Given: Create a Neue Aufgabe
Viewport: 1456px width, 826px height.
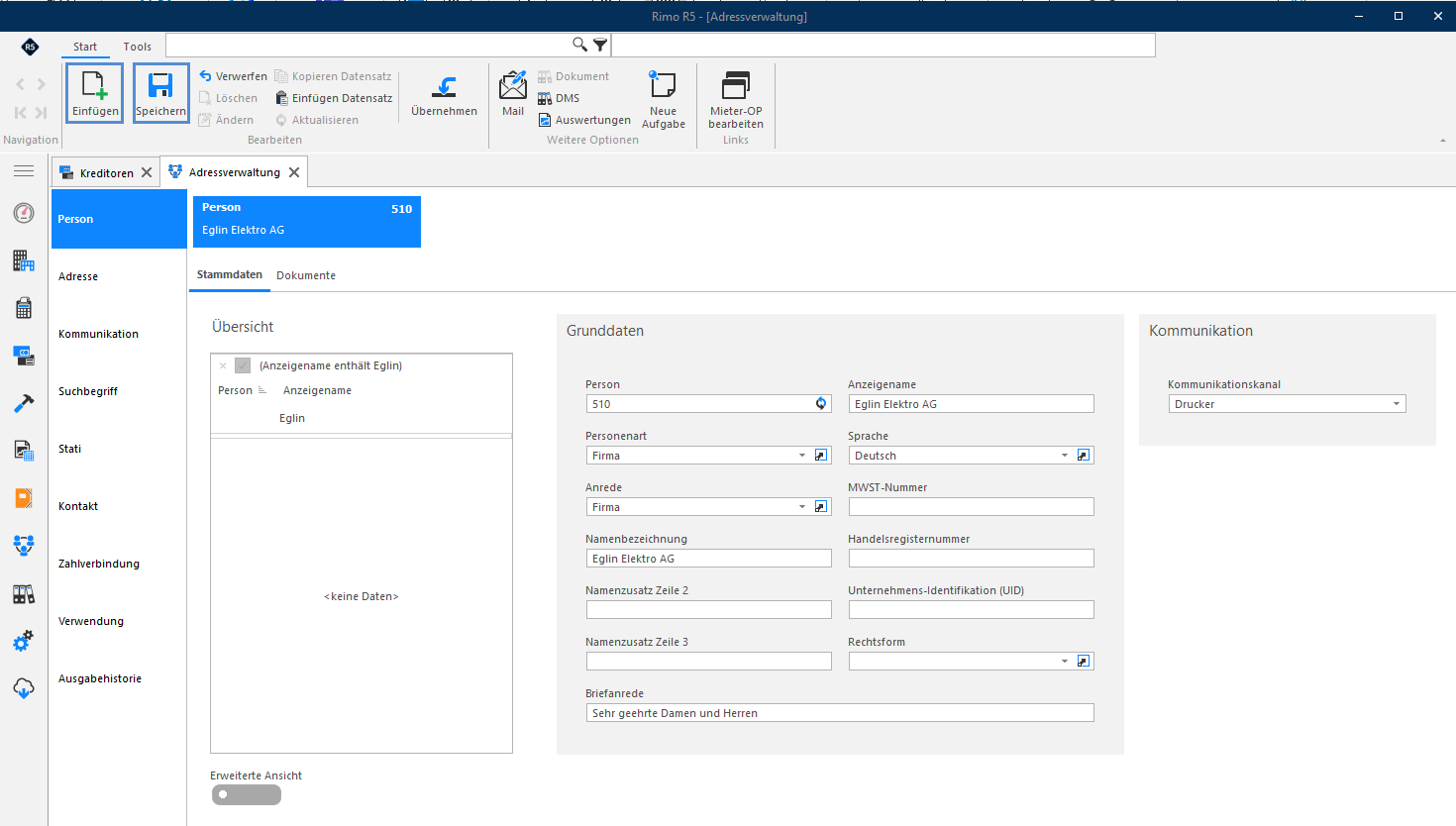Looking at the screenshot, I should tap(663, 99).
